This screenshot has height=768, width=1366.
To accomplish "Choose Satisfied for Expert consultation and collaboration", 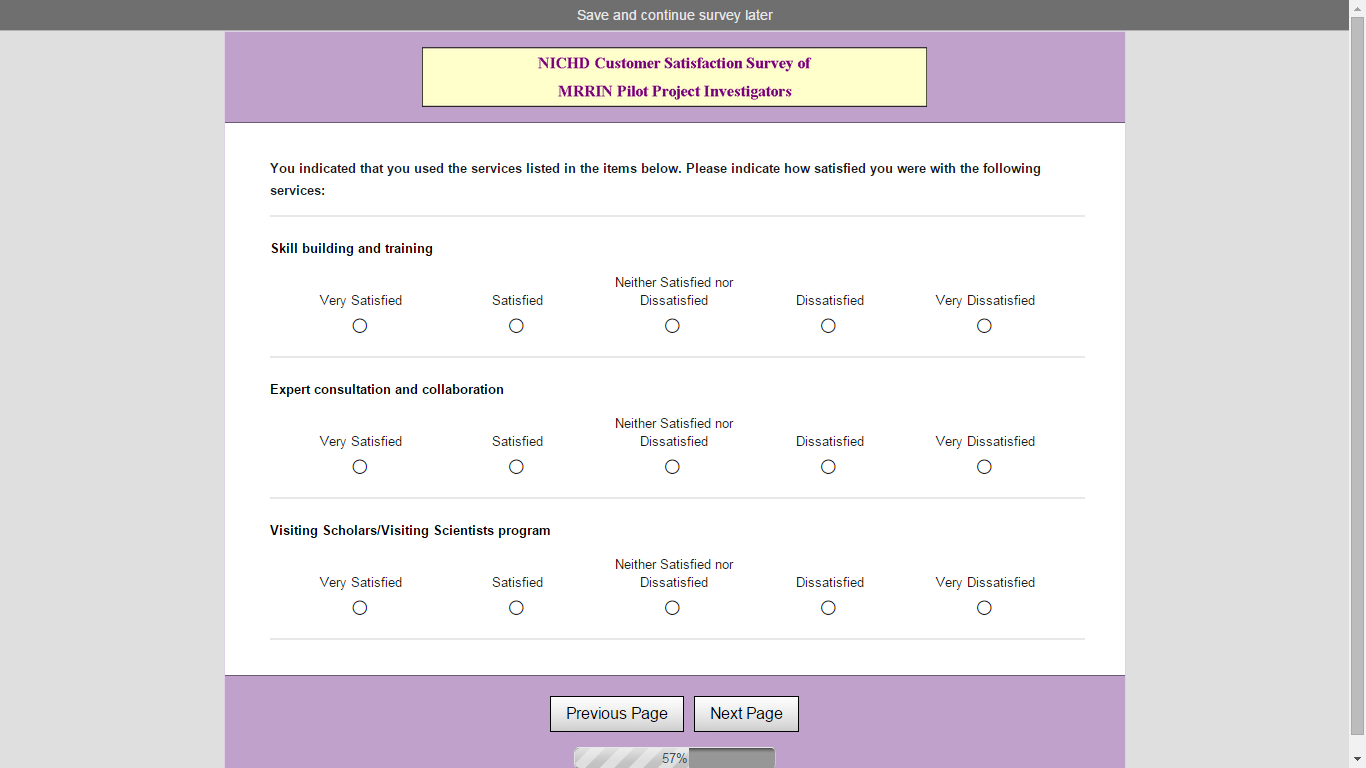I will [516, 467].
